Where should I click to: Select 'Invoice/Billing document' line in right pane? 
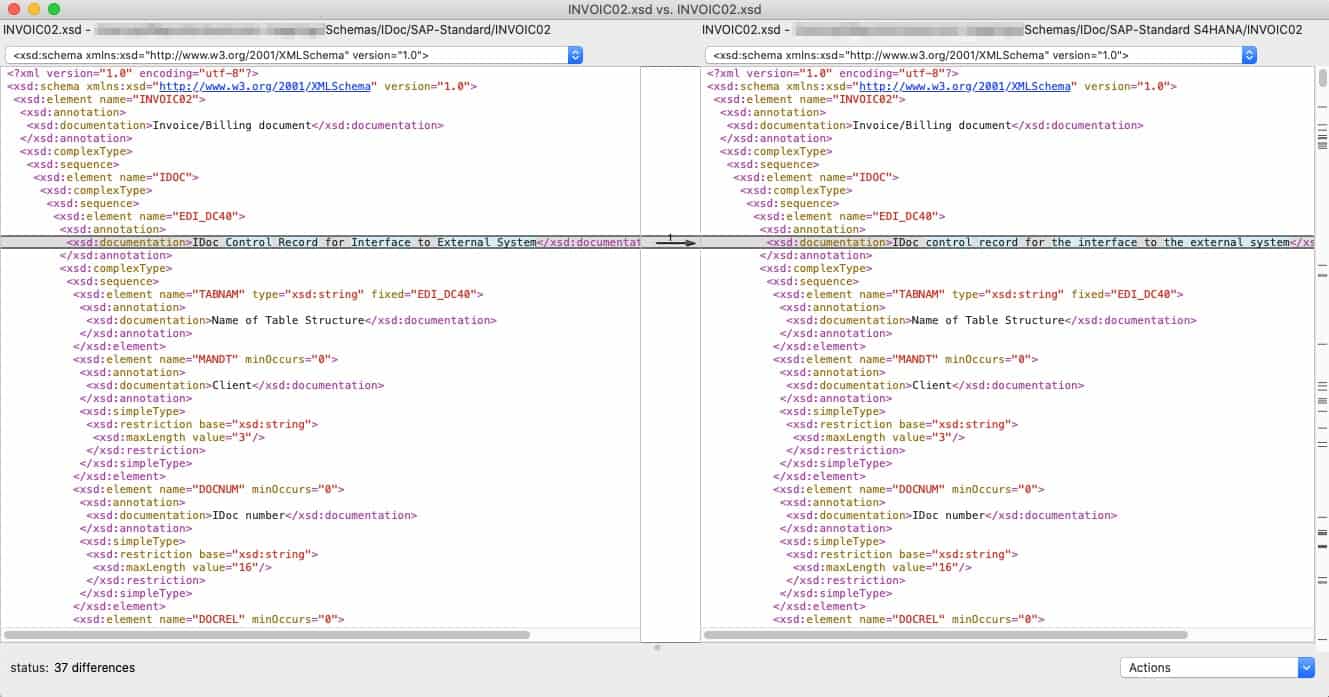(x=934, y=125)
